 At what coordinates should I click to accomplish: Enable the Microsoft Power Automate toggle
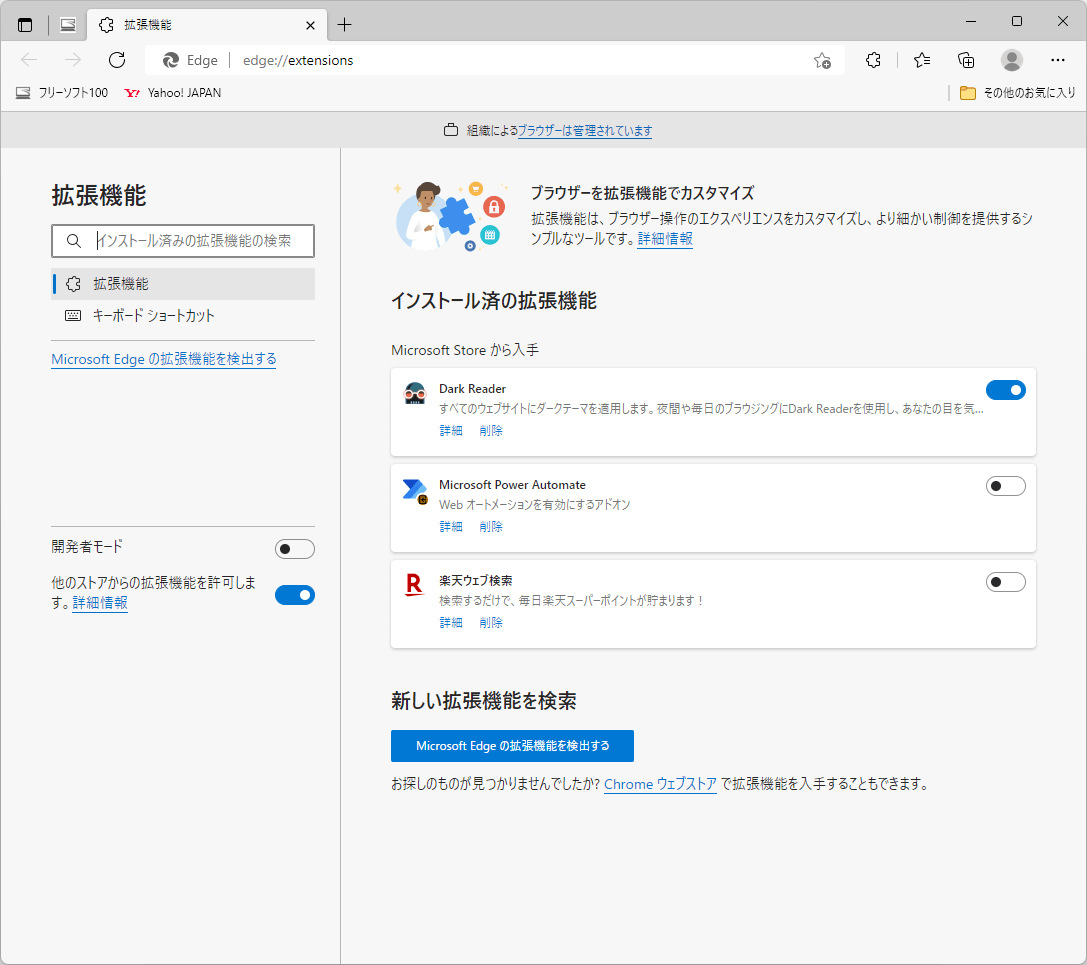pyautogui.click(x=1005, y=486)
